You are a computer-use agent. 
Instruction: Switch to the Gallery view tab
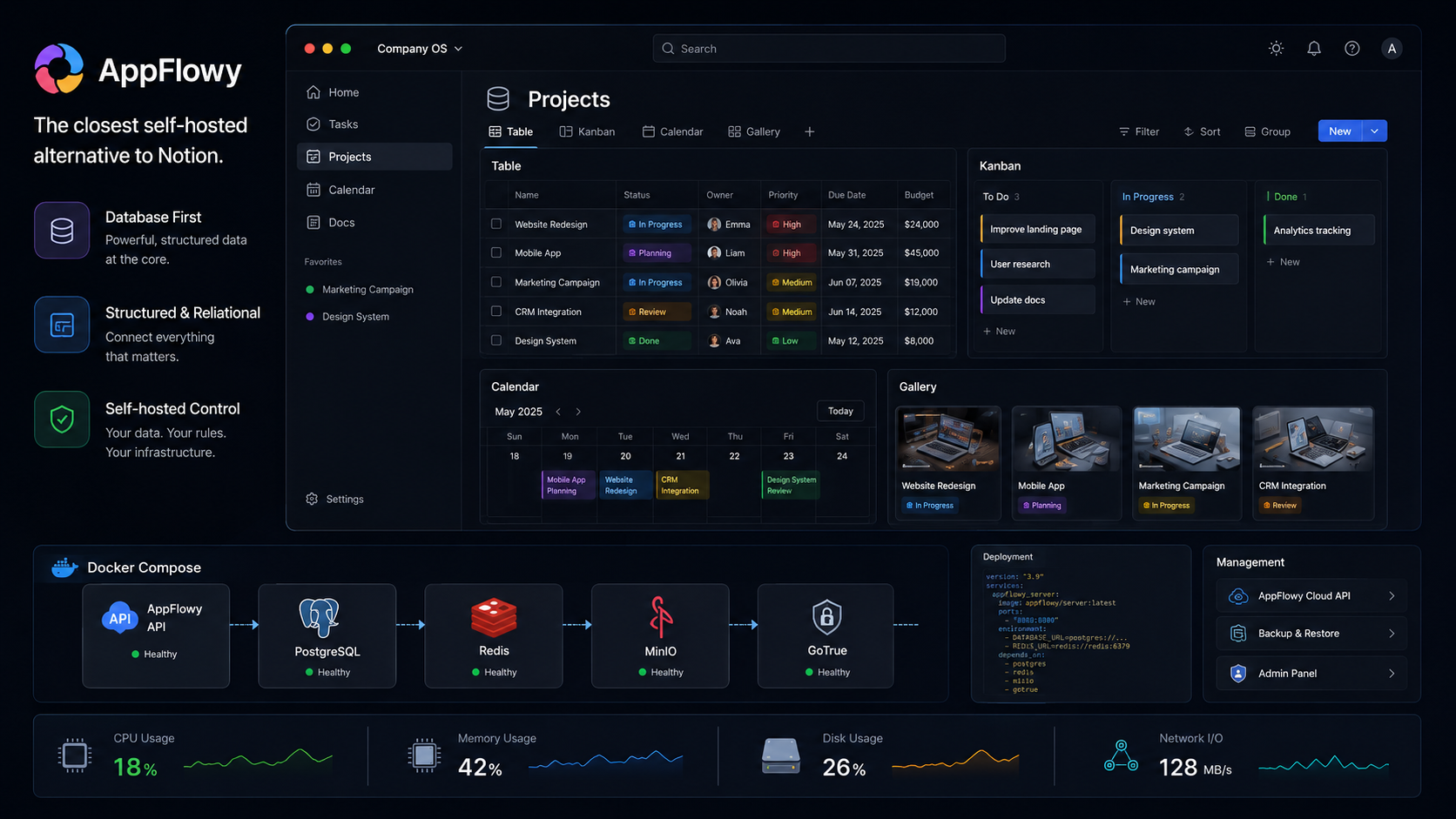[754, 131]
